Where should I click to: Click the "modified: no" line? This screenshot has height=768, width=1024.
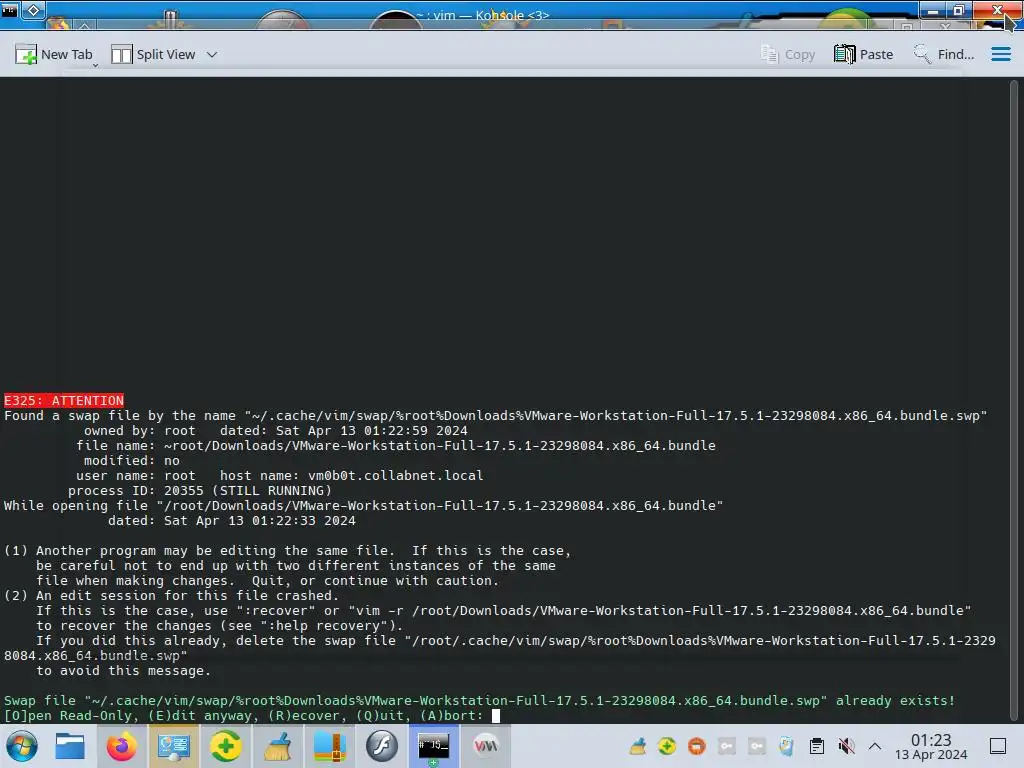point(131,460)
